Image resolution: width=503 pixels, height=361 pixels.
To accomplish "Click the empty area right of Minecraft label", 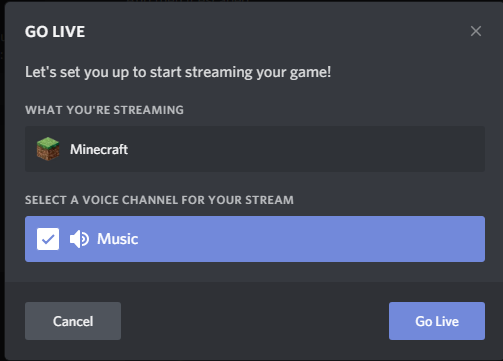I will (x=306, y=149).
